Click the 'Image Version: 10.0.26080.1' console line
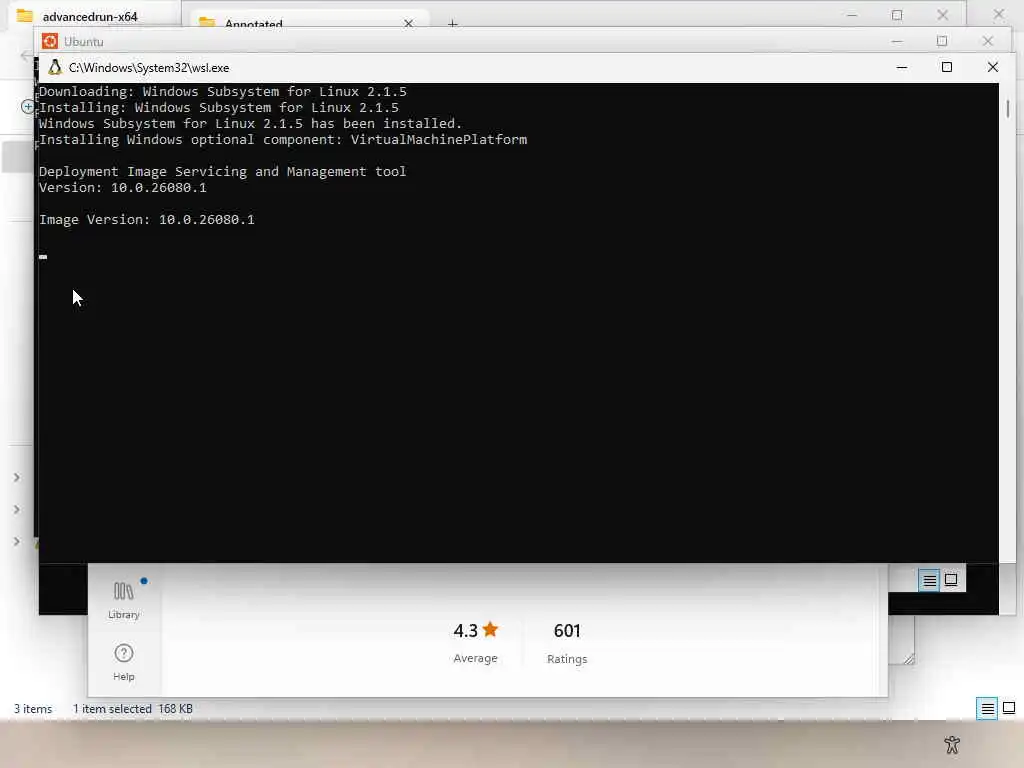Viewport: 1024px width, 768px height. [x=147, y=219]
